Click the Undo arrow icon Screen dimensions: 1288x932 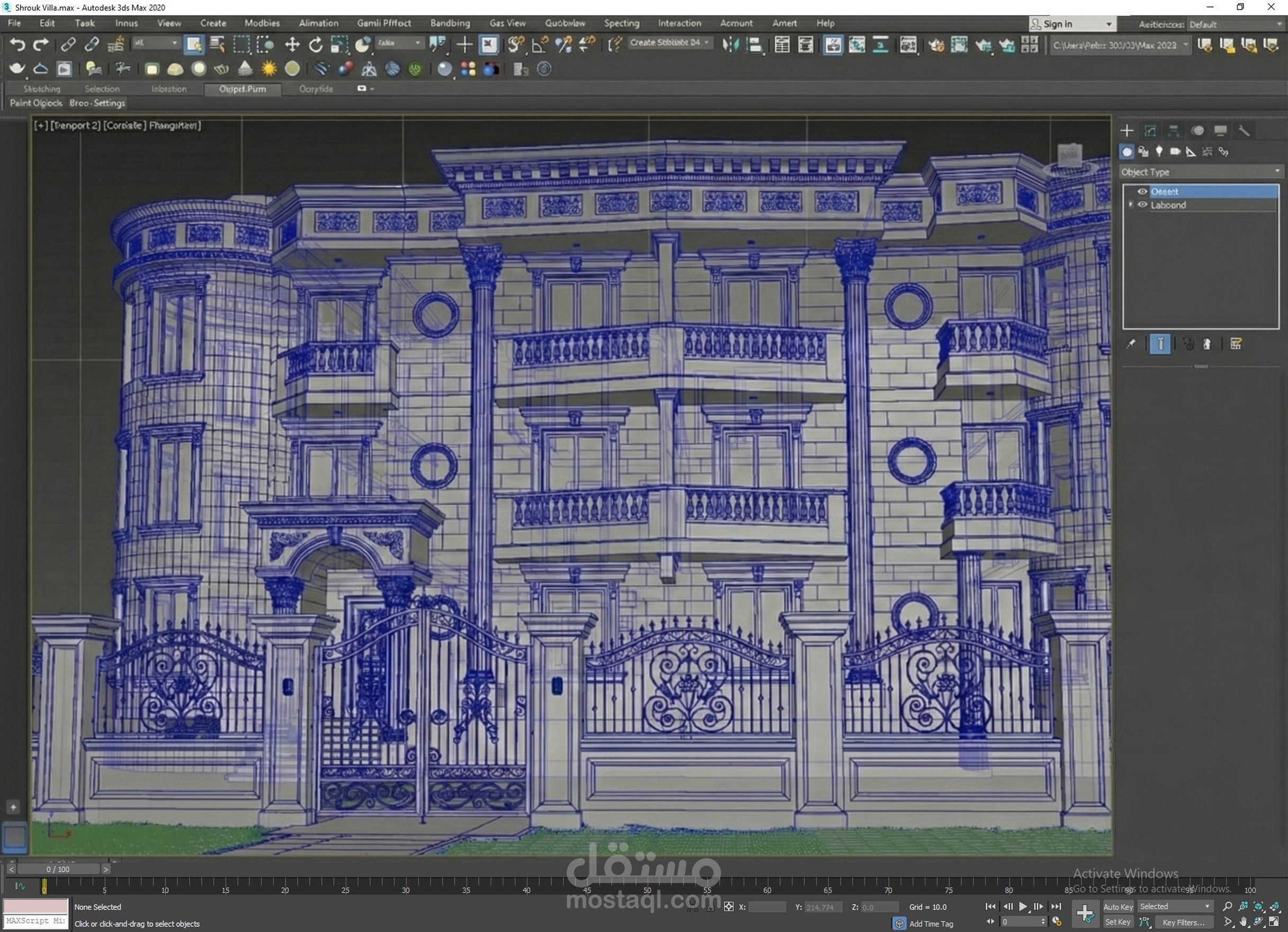(x=17, y=44)
